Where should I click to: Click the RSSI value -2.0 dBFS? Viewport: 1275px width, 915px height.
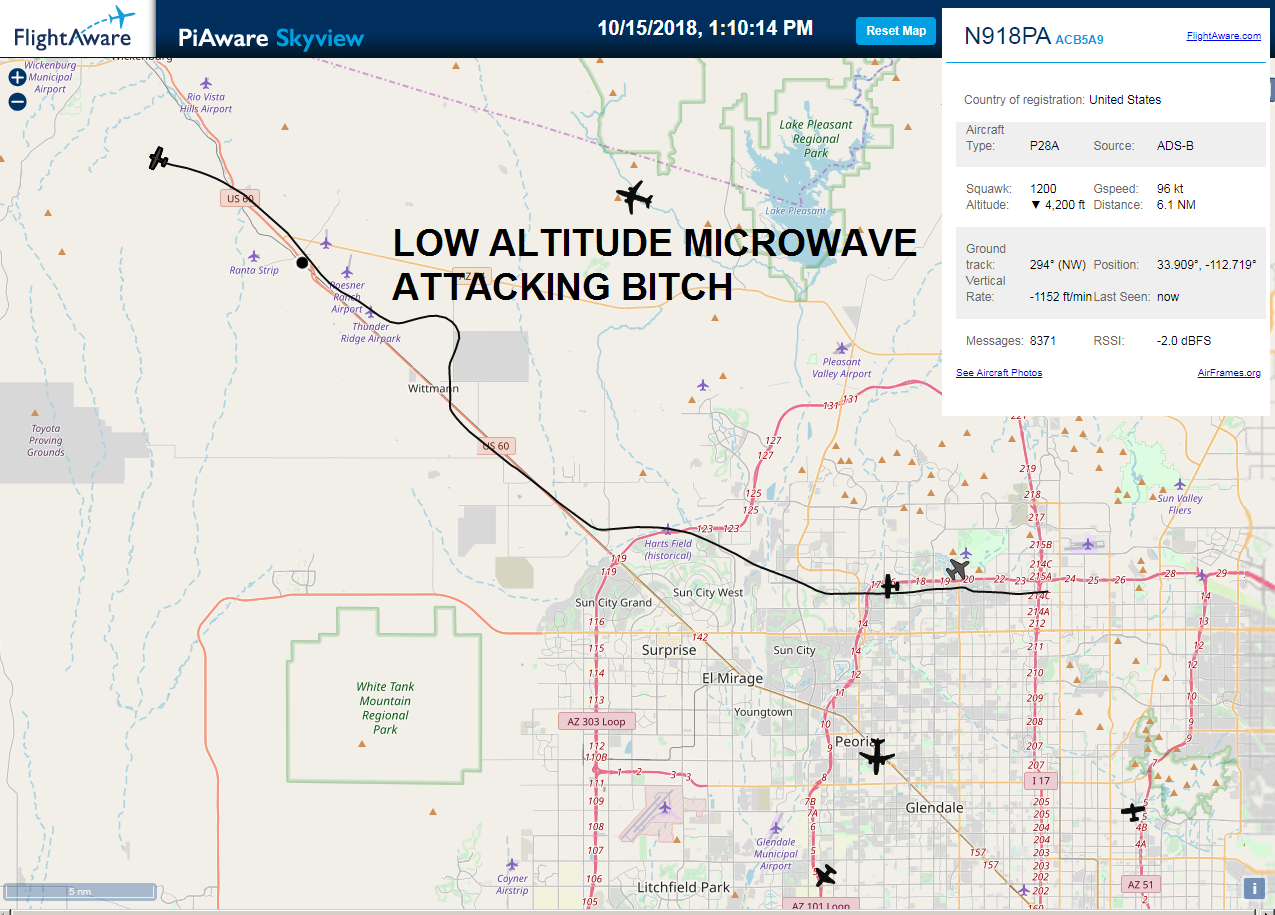[x=1184, y=341]
